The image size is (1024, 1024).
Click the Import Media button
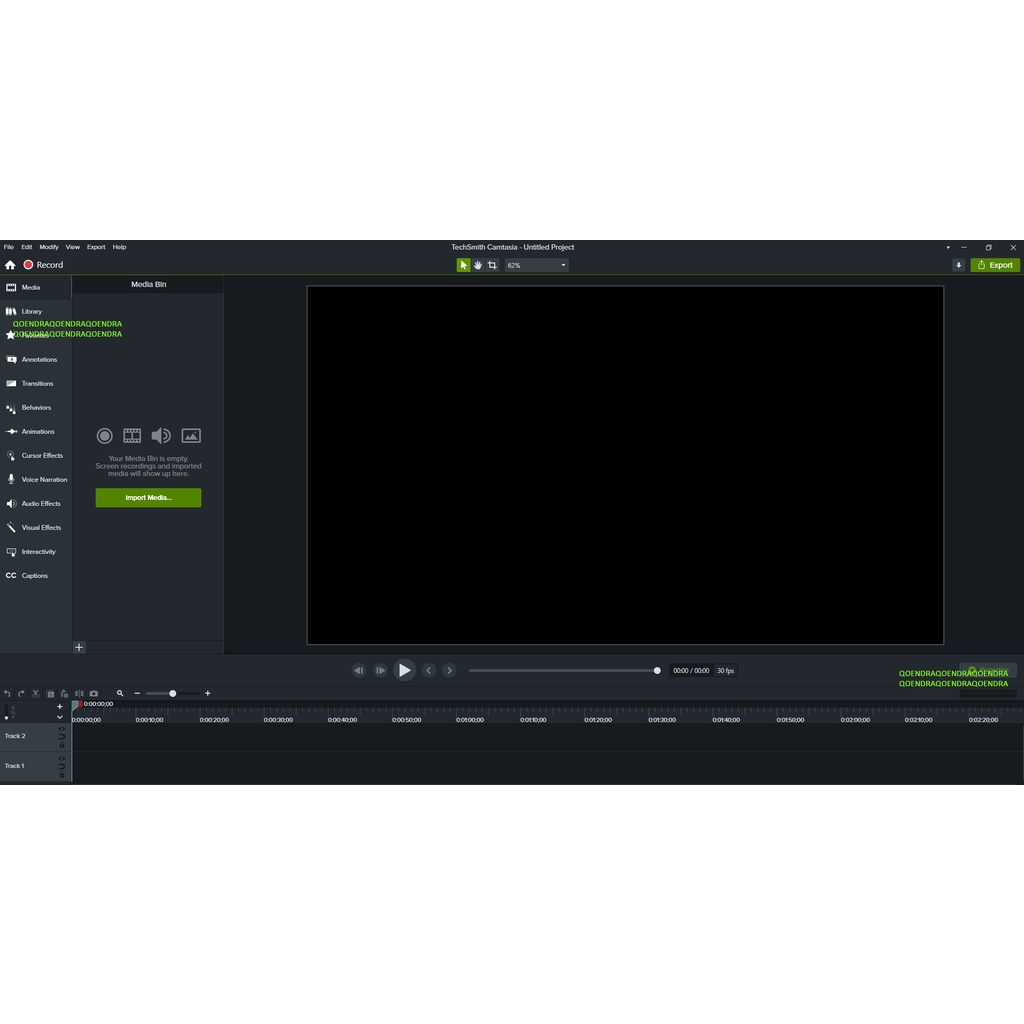148,498
